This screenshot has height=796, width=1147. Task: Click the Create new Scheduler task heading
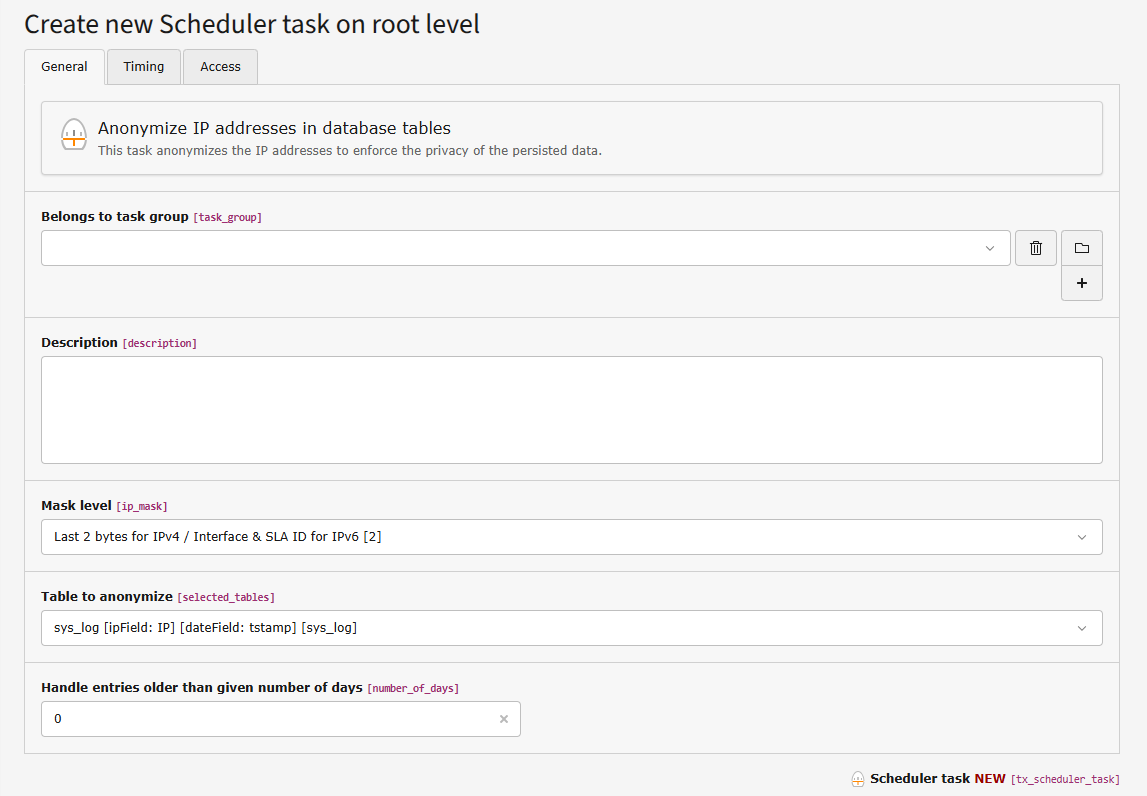click(x=252, y=24)
